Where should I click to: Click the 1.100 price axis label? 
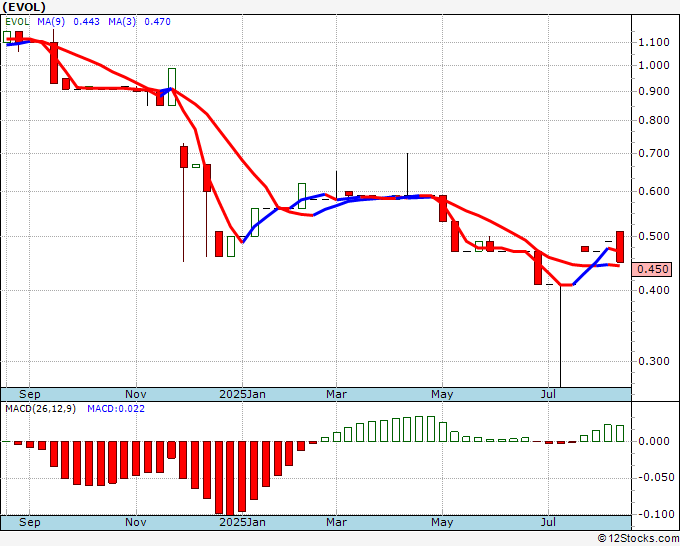[x=654, y=43]
